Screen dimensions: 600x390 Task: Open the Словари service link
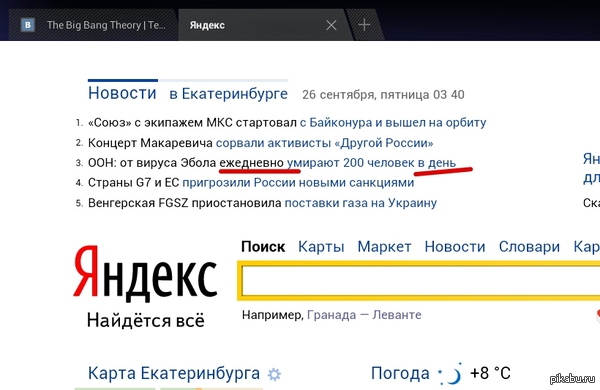pos(529,247)
